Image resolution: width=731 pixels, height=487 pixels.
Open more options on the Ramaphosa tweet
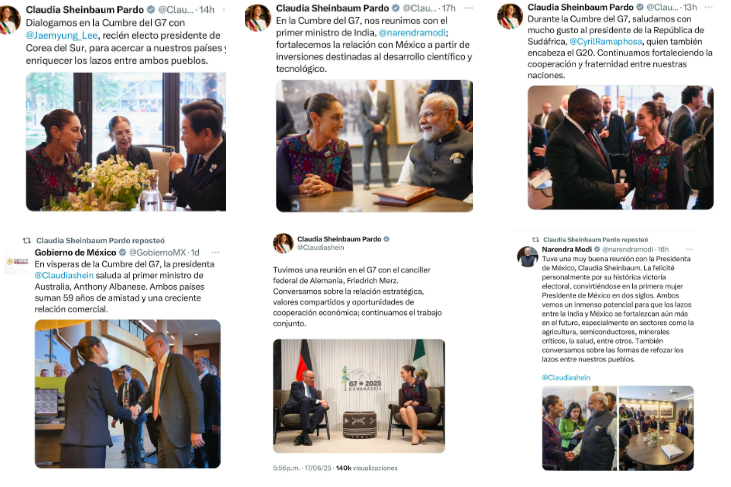pyautogui.click(x=709, y=7)
